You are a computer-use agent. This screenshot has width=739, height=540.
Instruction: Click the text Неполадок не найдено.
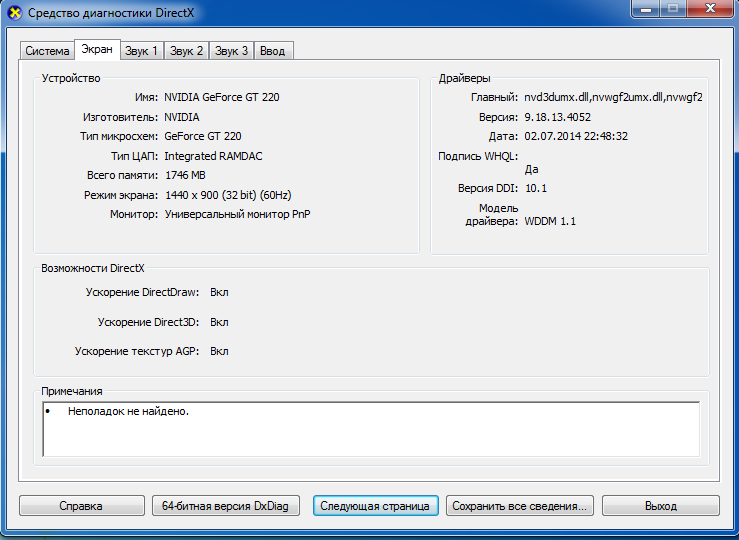(x=128, y=411)
